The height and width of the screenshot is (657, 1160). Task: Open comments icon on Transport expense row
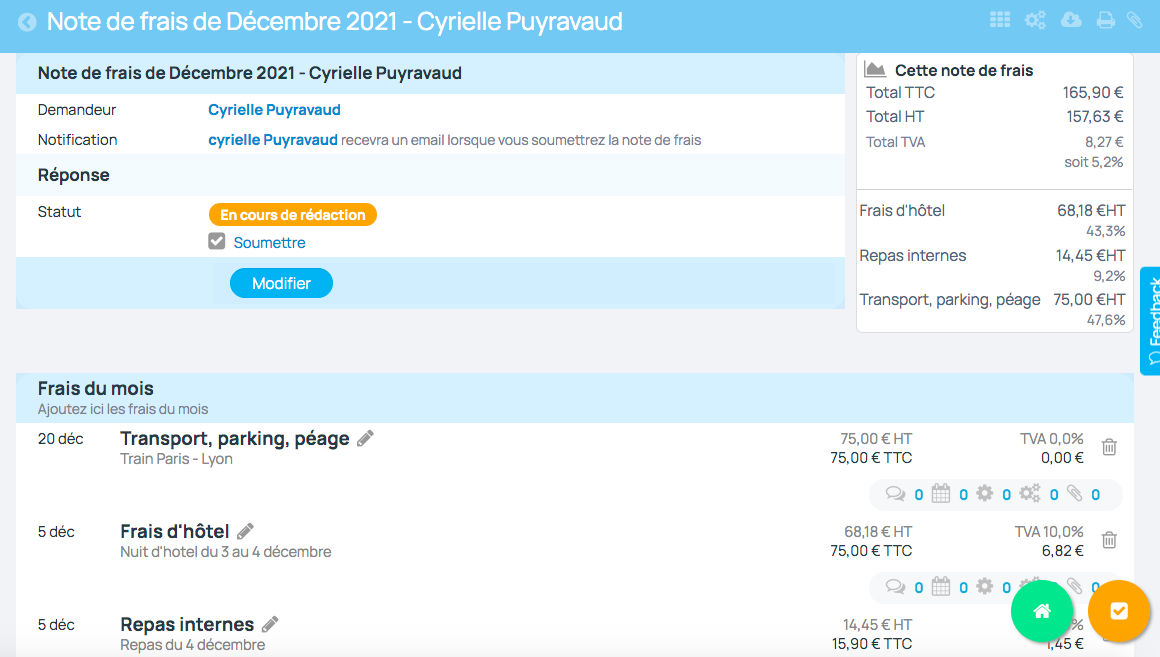(x=895, y=494)
